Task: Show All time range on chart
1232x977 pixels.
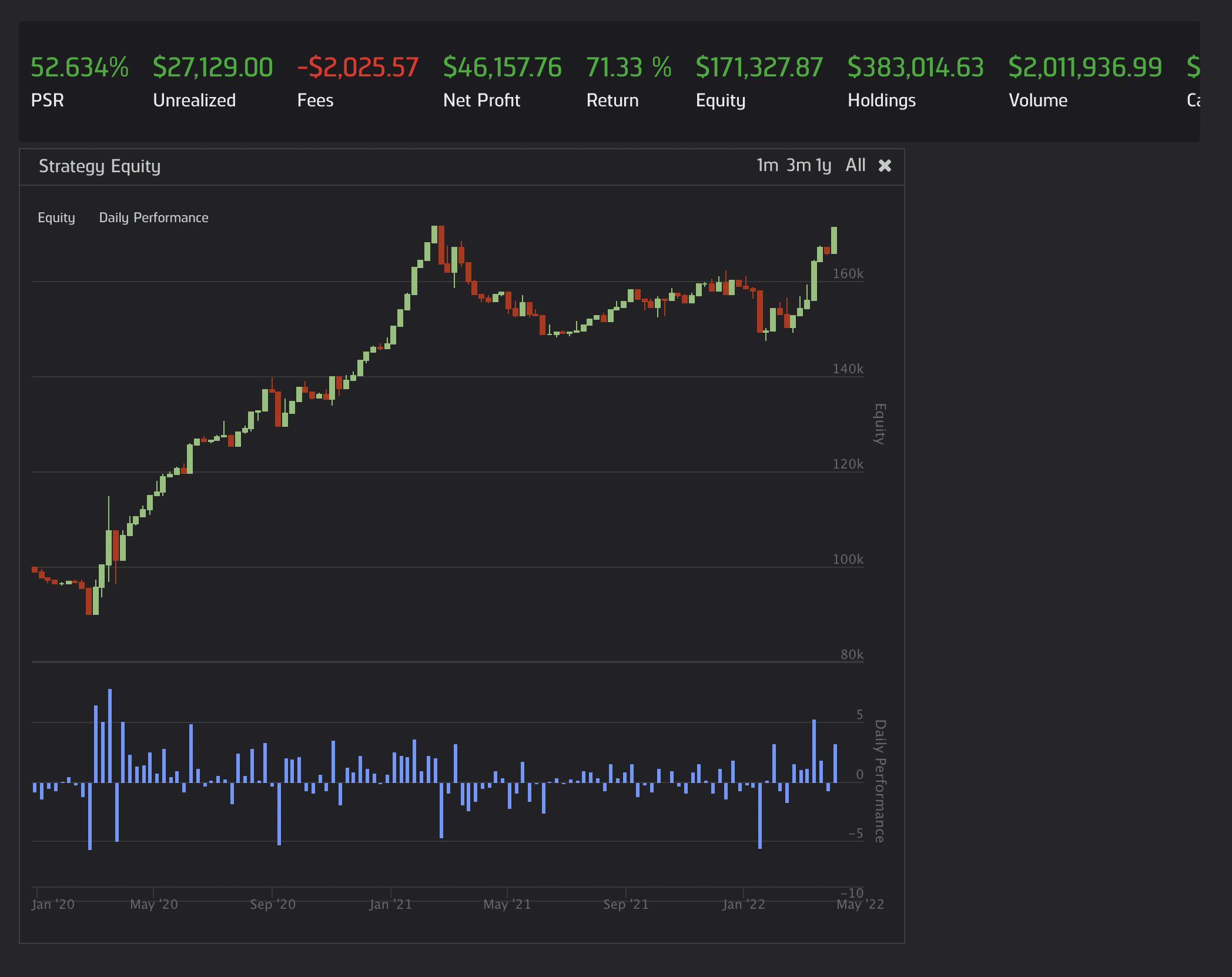Action: [x=855, y=166]
